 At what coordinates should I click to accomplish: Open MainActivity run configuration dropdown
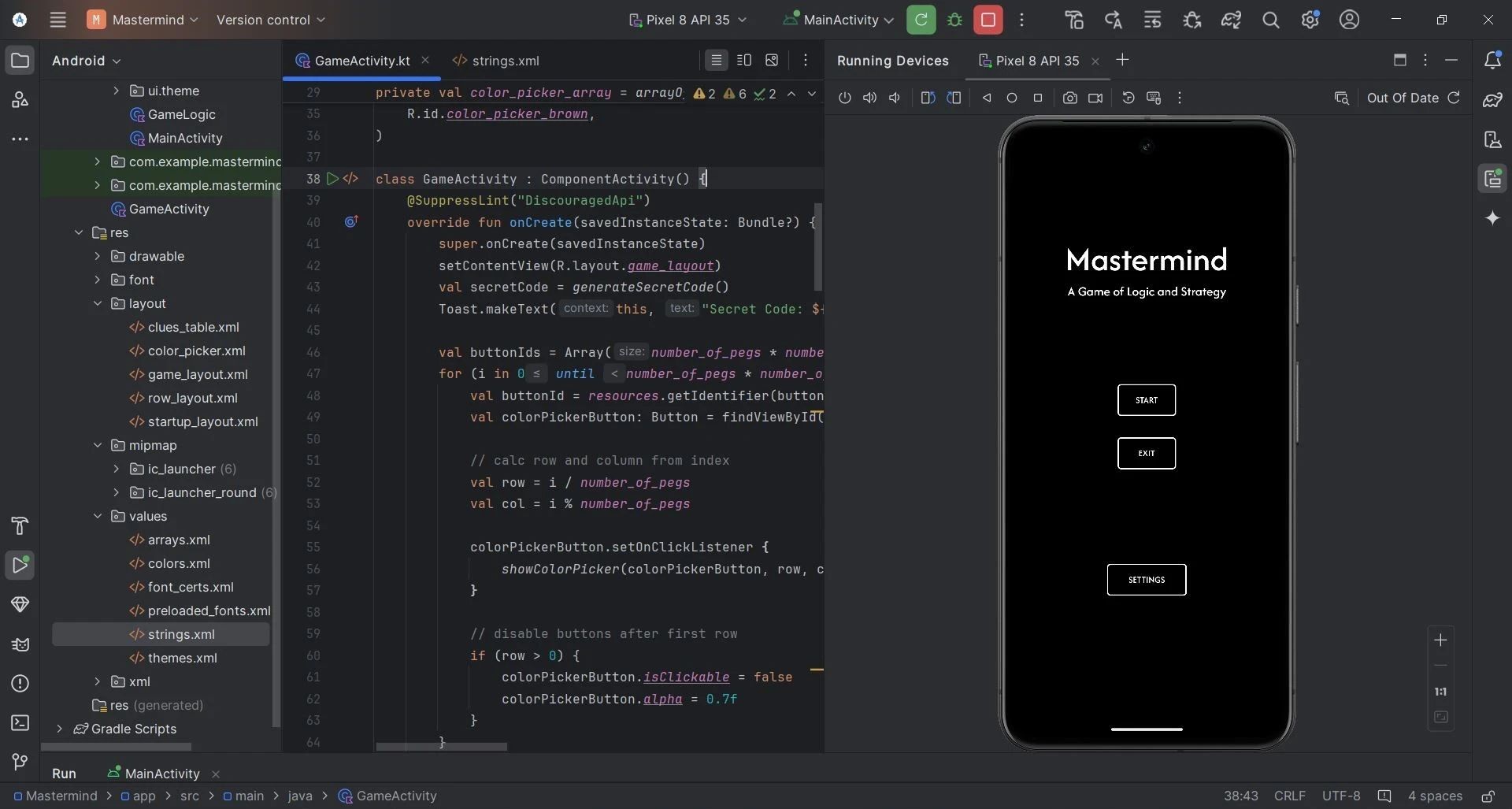click(838, 20)
